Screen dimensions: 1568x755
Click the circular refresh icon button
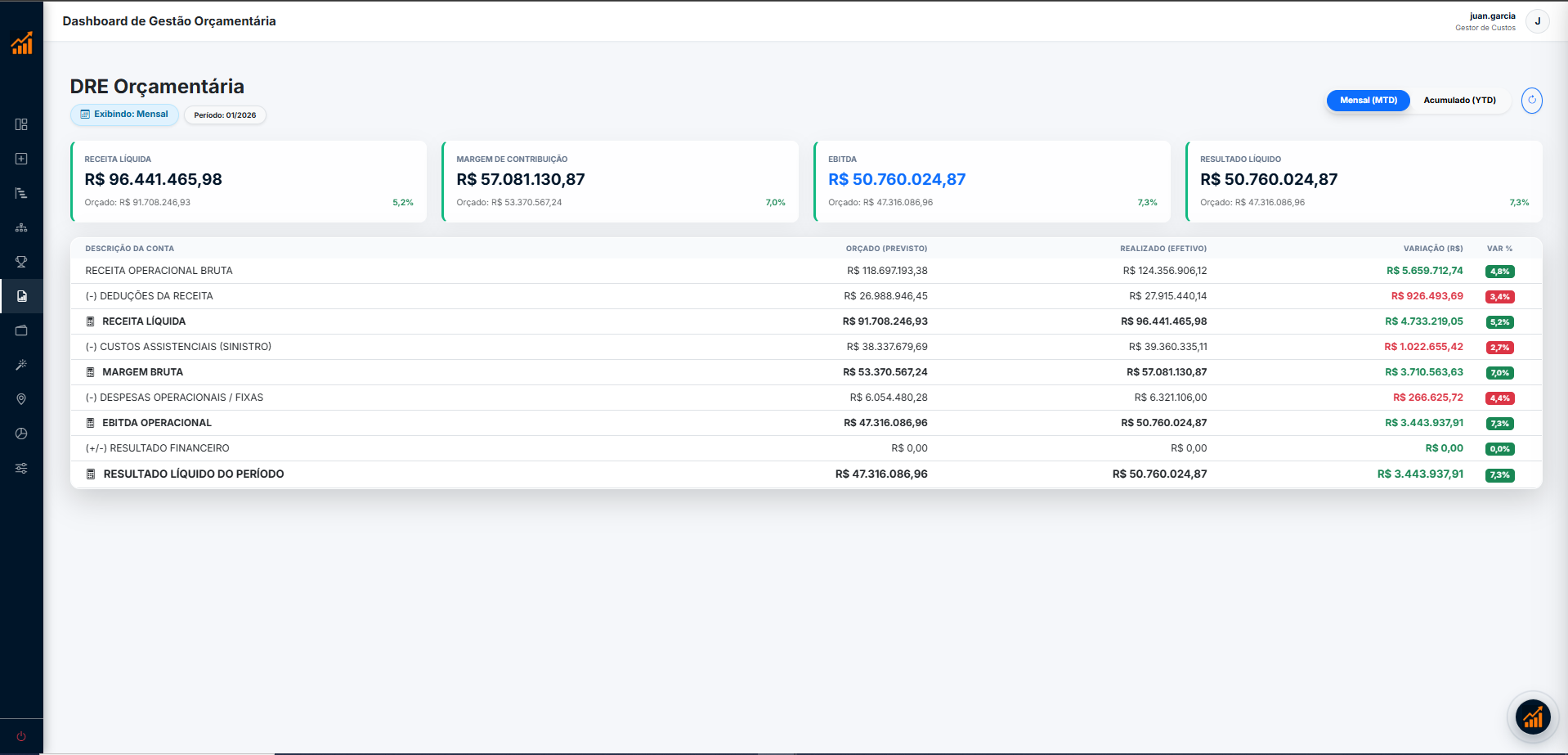pos(1531,101)
